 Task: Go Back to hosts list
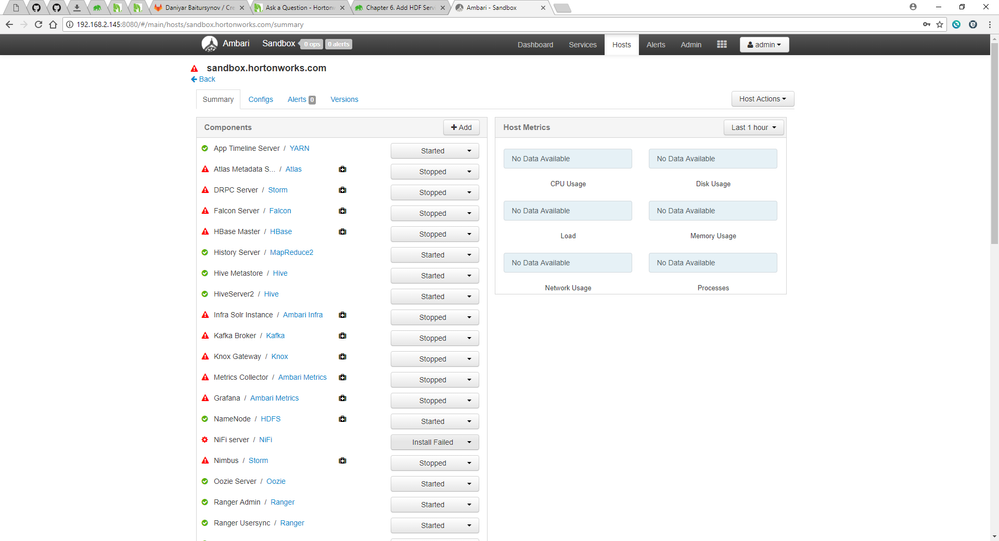pos(203,79)
